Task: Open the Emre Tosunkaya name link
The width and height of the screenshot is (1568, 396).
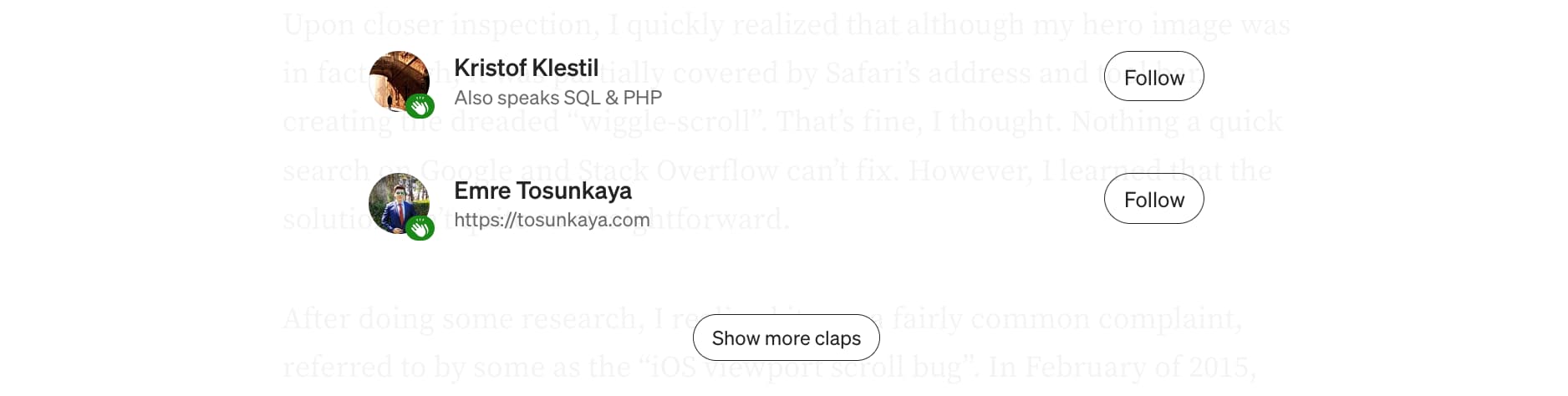Action: (542, 190)
